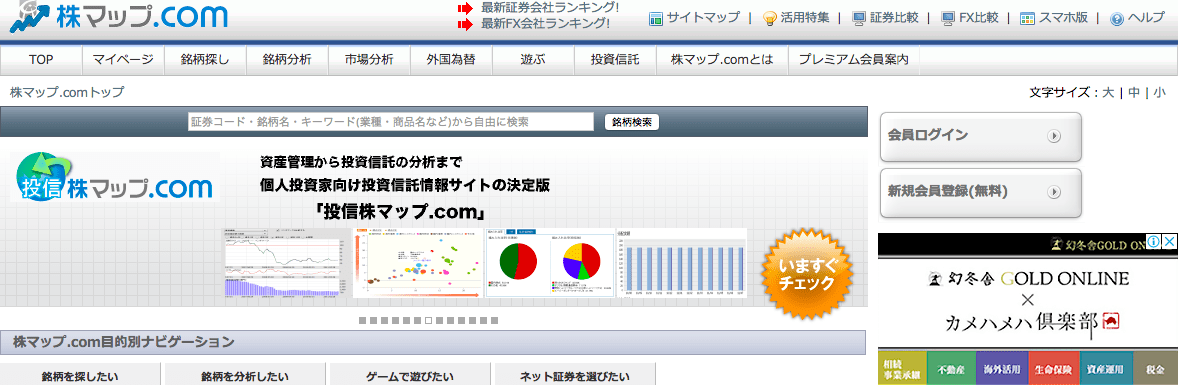
Task: Click the 税金 ad tile
Action: [x=1156, y=368]
